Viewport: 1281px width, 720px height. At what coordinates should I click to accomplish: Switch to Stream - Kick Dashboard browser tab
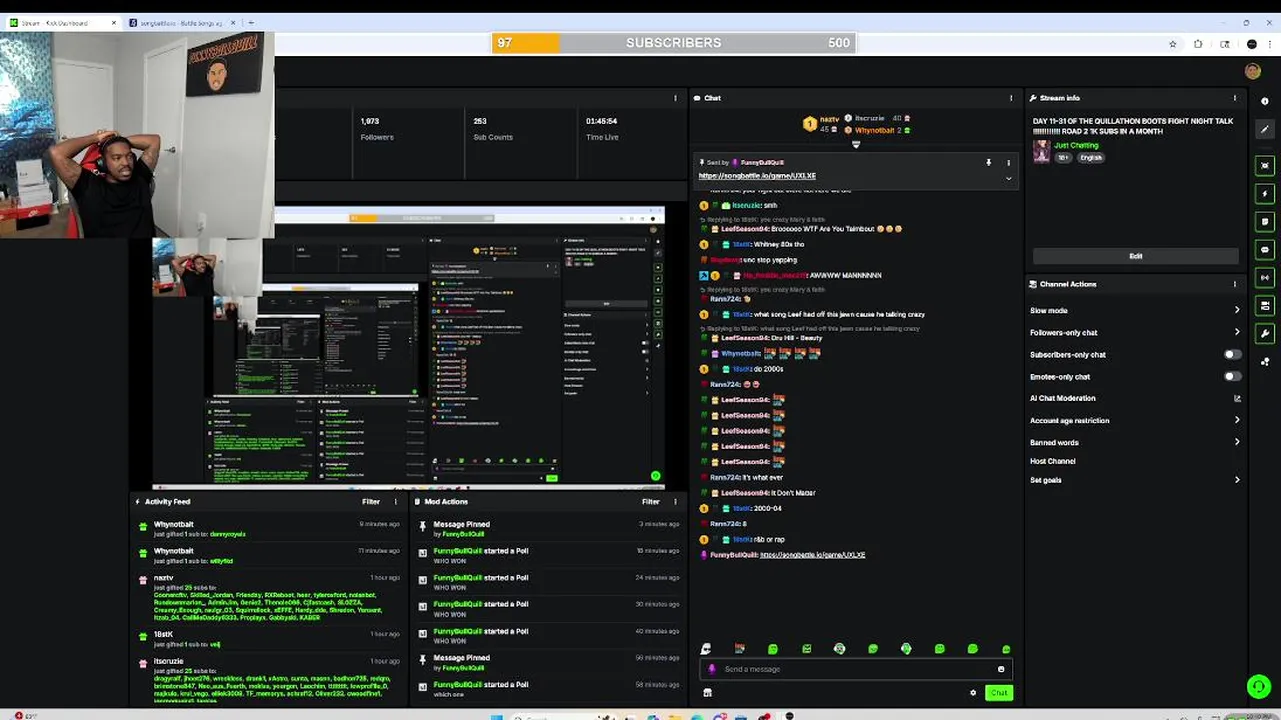coord(60,22)
